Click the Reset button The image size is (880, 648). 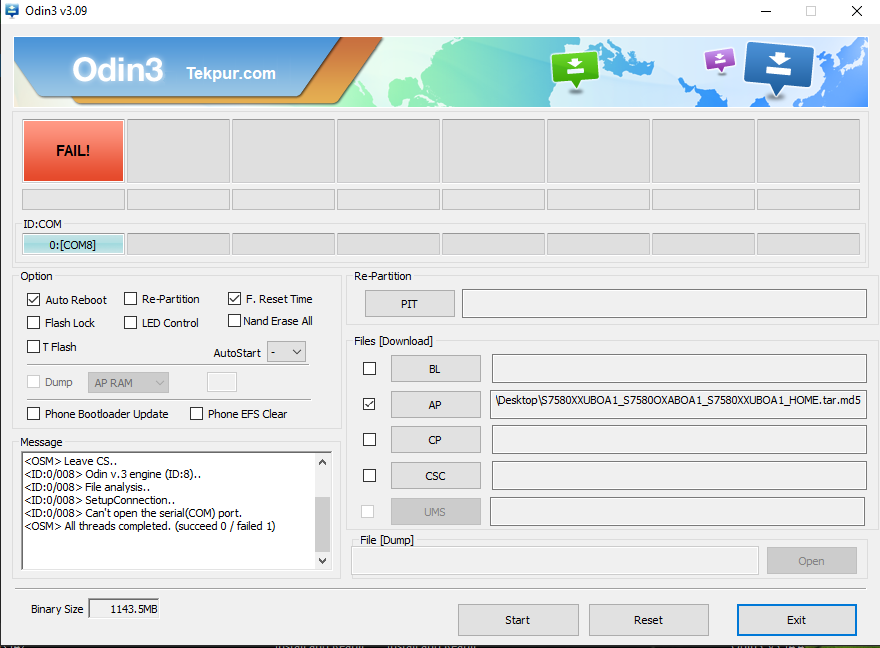tap(649, 620)
